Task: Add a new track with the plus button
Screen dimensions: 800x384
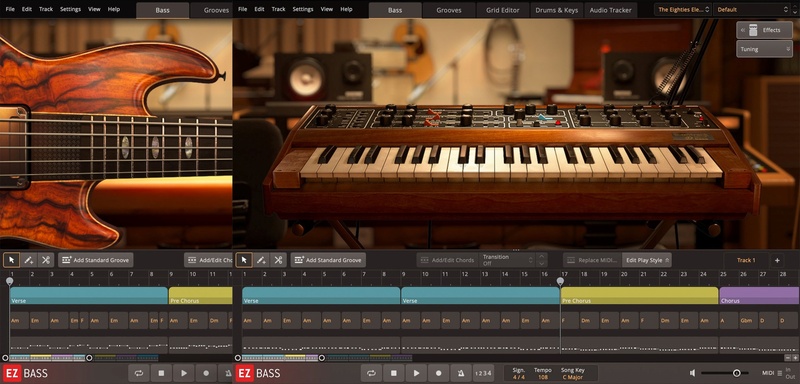Action: coord(777,260)
